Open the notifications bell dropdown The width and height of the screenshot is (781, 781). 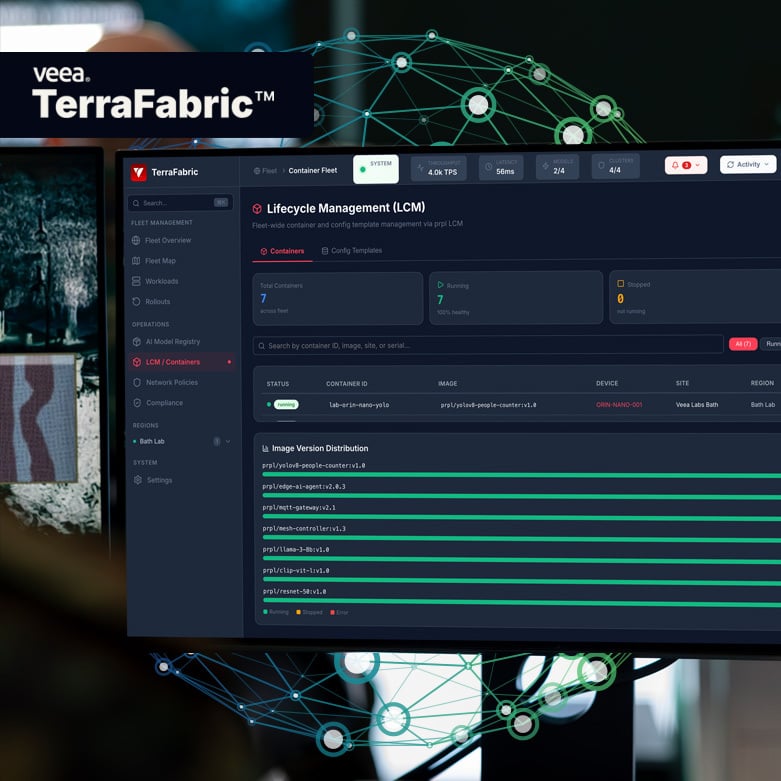(685, 165)
